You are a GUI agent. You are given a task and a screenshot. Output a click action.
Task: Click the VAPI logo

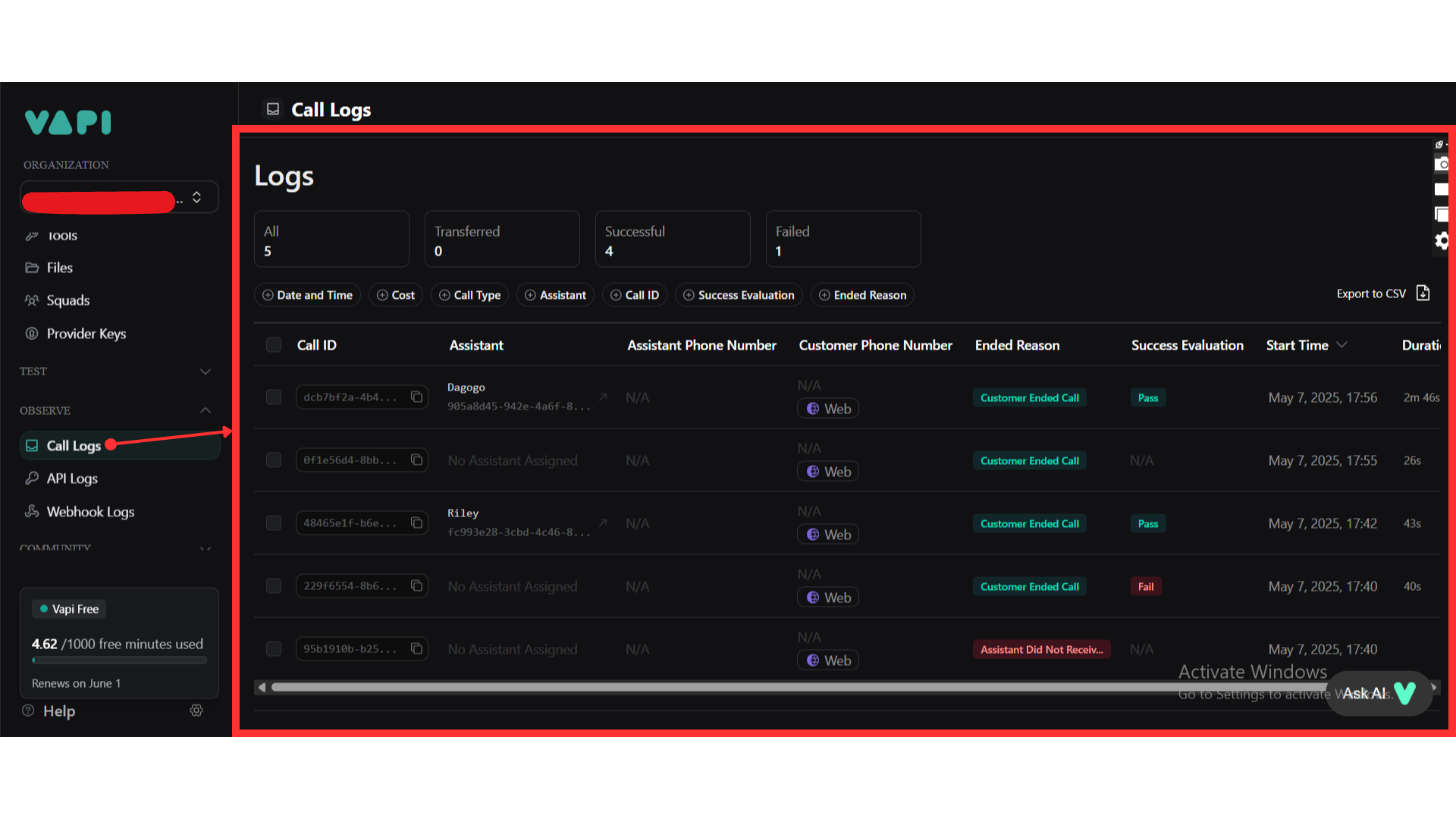(x=68, y=122)
